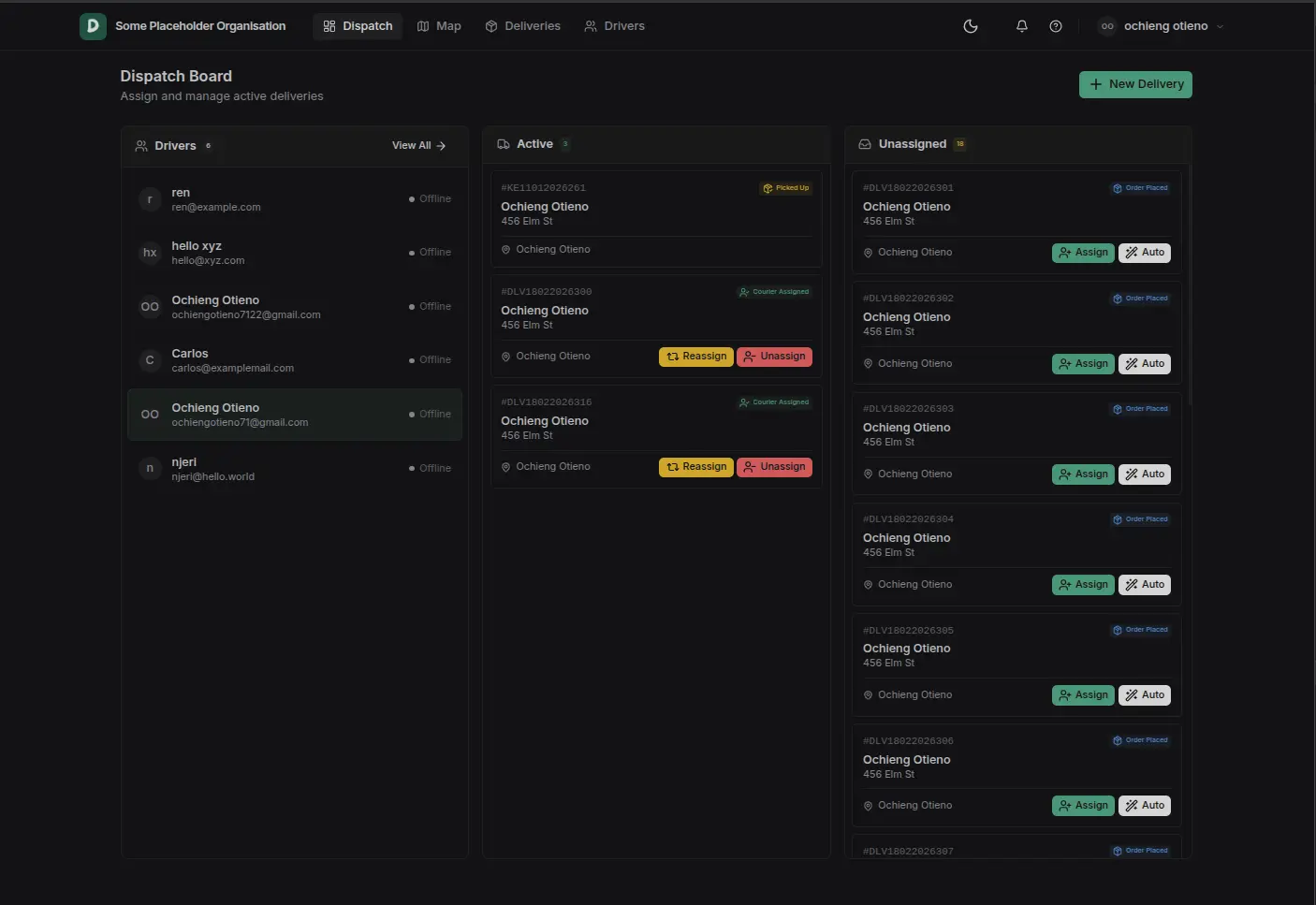Click location pin in #KE11012026261 card

click(x=506, y=250)
